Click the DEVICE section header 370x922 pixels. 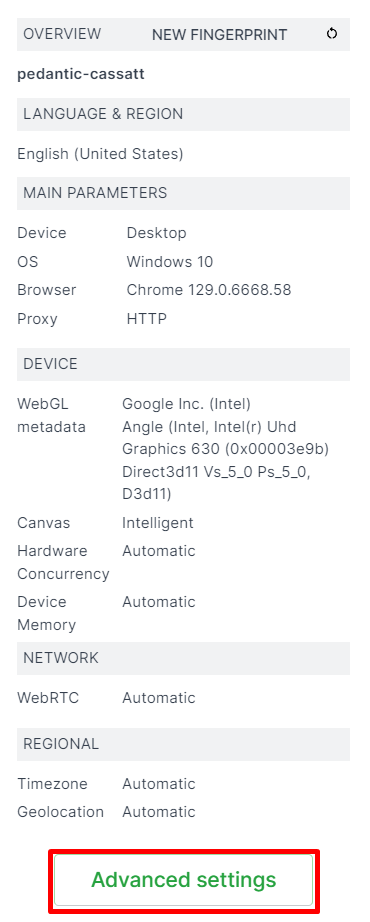coord(184,364)
